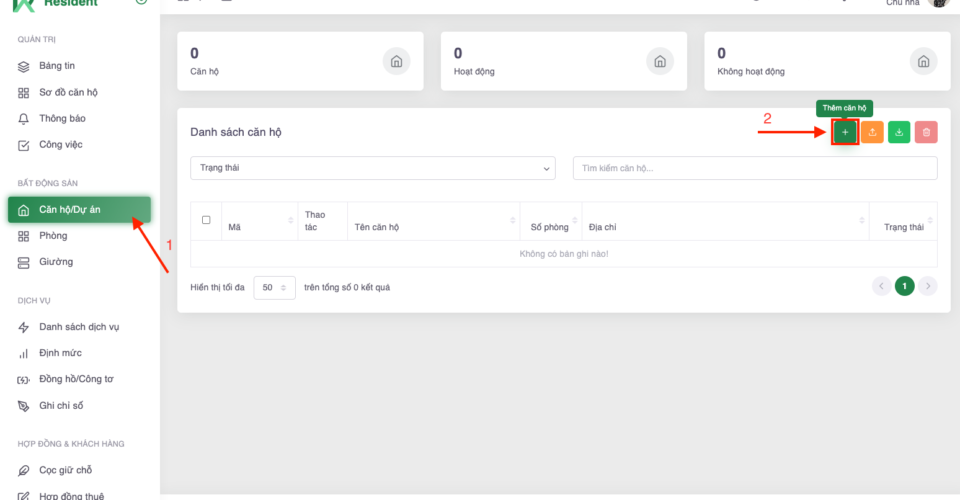
Task: Click the red trash delete button
Action: pyautogui.click(x=926, y=132)
